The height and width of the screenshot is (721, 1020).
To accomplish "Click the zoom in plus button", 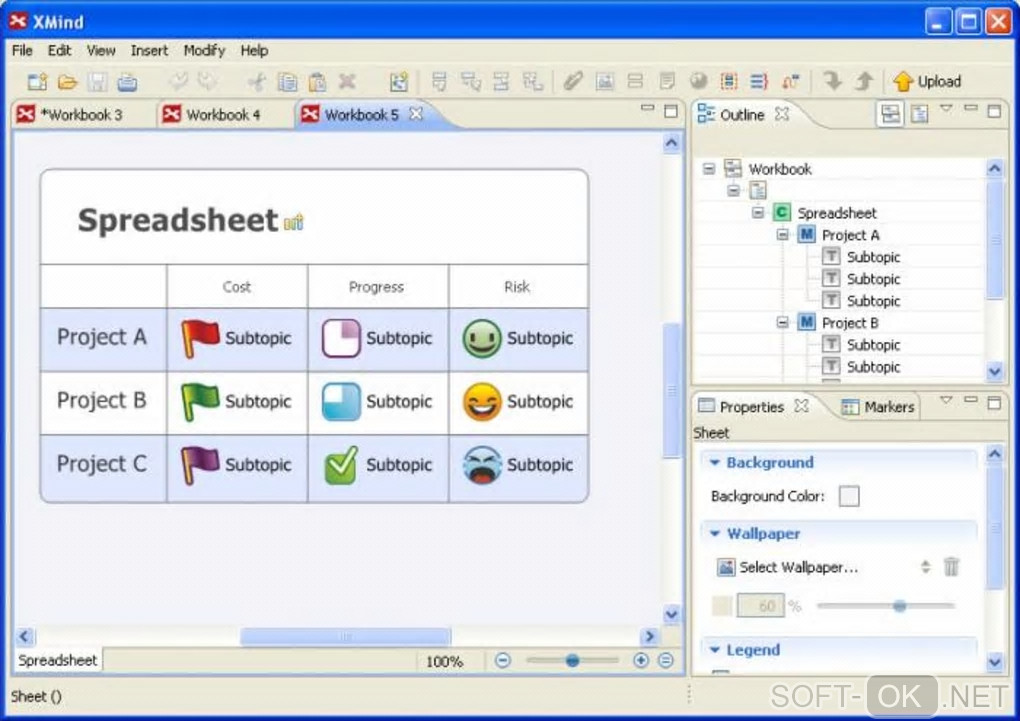I will click(x=641, y=661).
